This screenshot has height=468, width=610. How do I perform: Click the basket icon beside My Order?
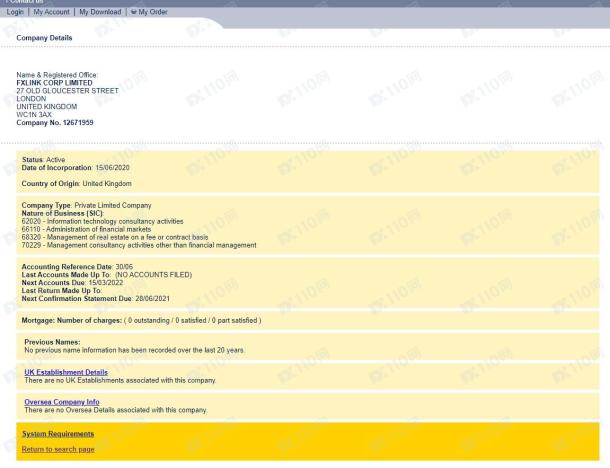[x=134, y=12]
